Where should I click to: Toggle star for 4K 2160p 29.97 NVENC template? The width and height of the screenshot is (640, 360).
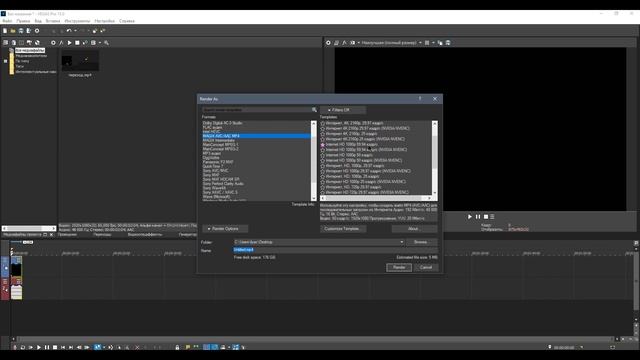pos(323,128)
